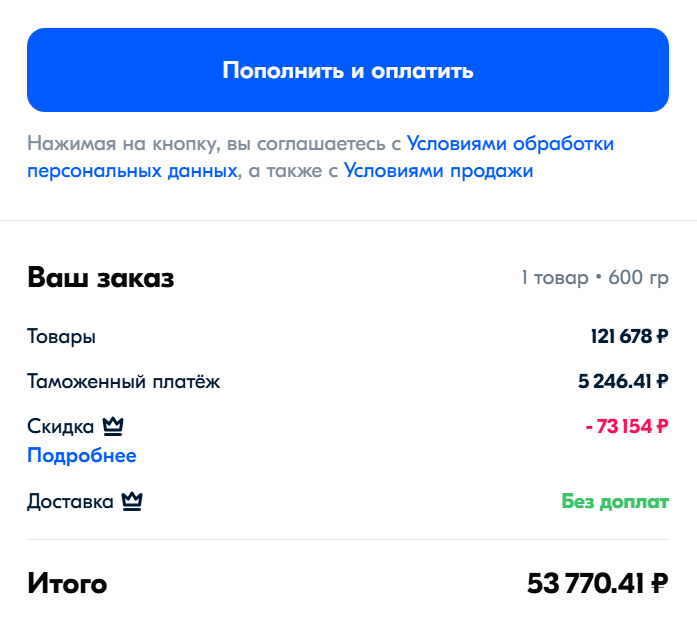Click the crown icon beside Доставка
This screenshot has height=630, width=697.
pyautogui.click(x=132, y=502)
